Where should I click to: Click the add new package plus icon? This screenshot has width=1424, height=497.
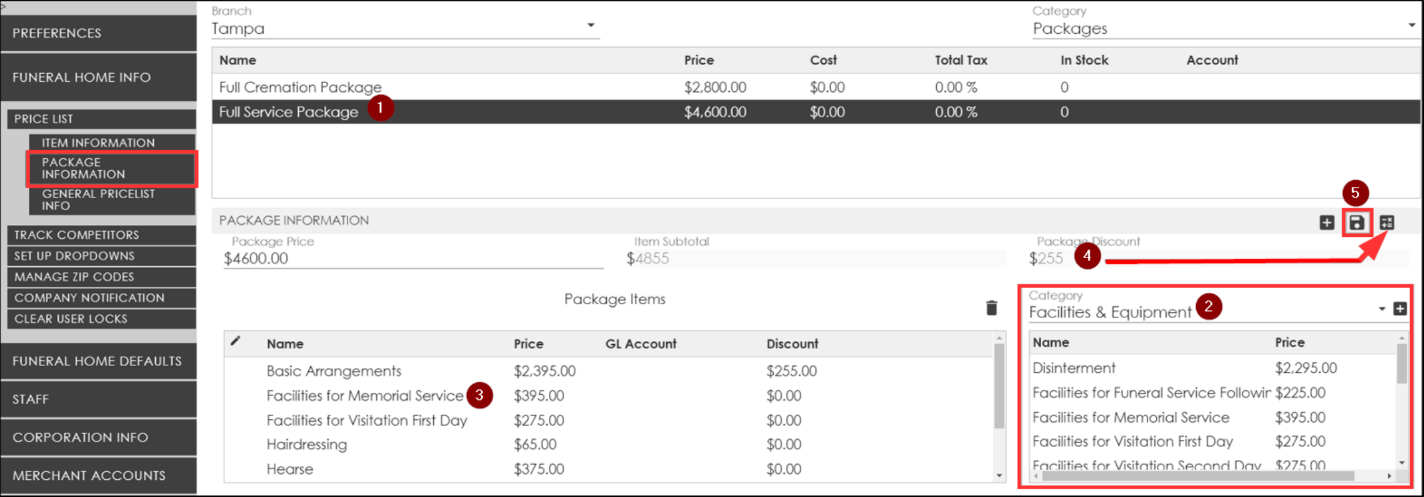(x=1327, y=222)
